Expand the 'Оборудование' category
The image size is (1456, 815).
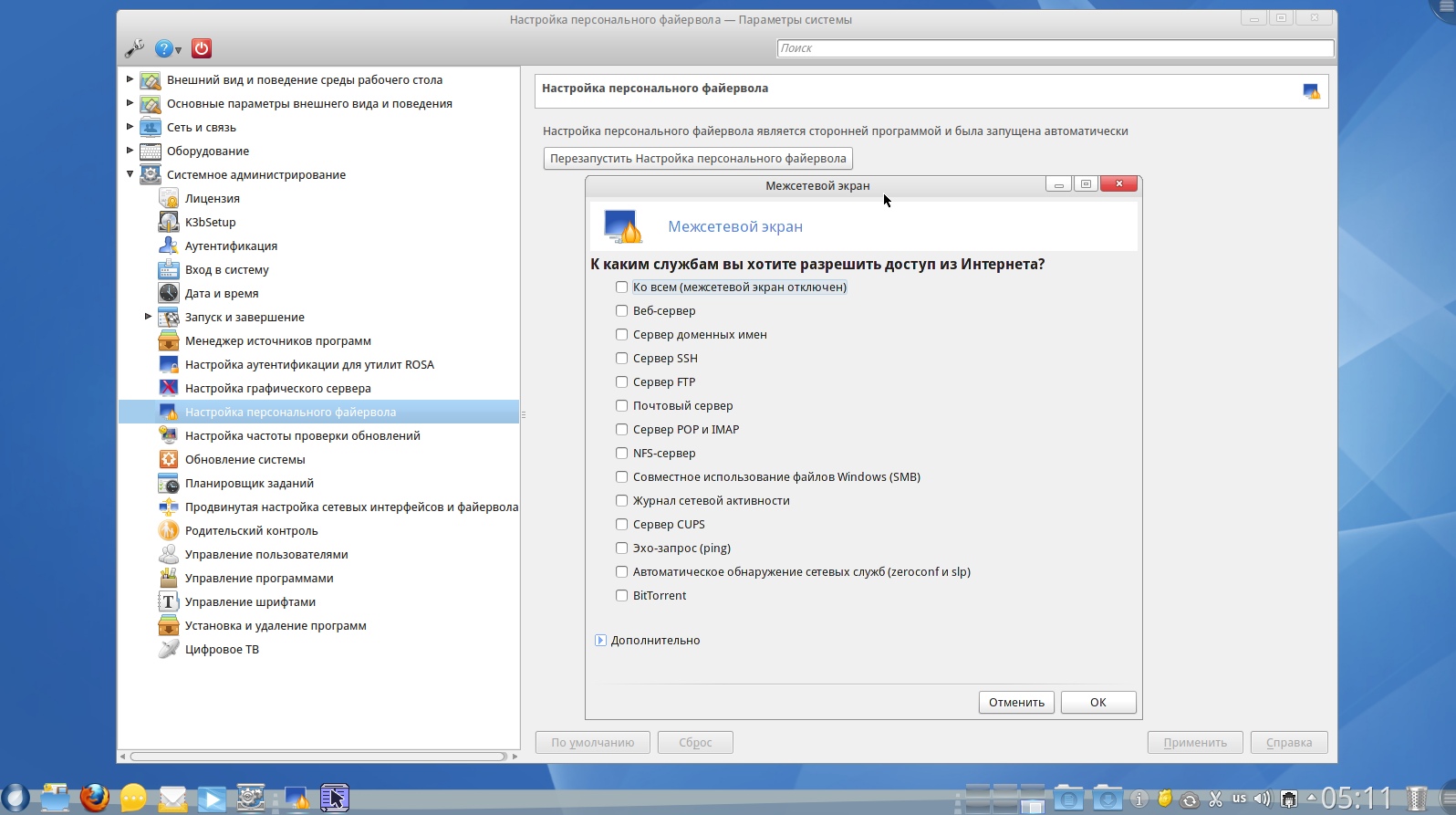click(x=130, y=151)
